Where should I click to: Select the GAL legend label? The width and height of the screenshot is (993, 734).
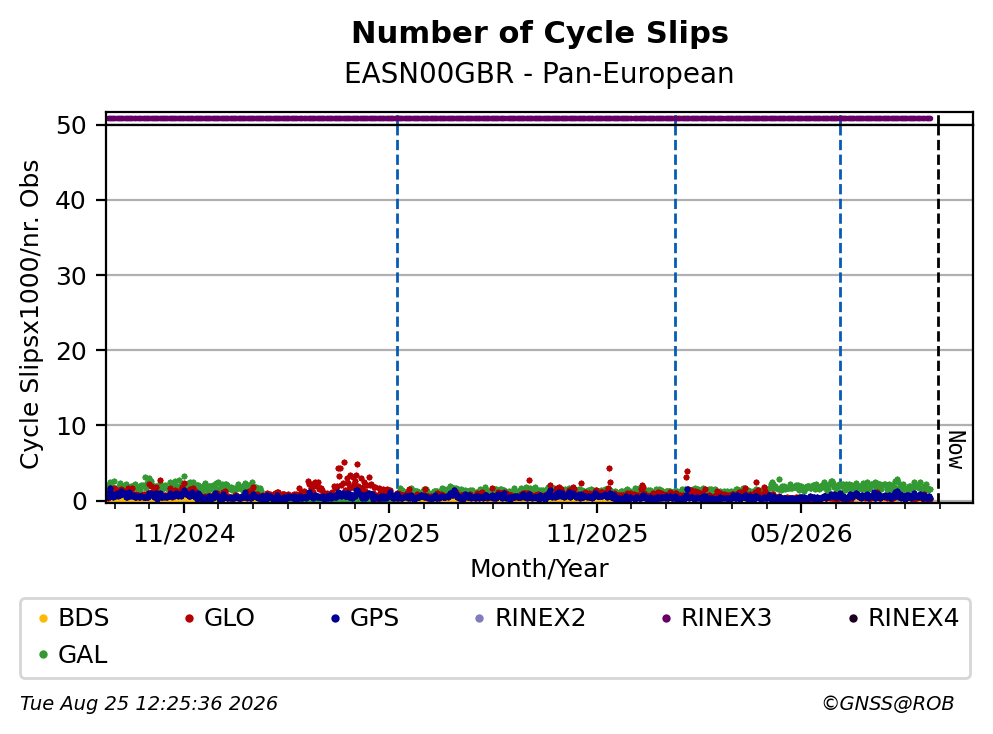point(83,655)
